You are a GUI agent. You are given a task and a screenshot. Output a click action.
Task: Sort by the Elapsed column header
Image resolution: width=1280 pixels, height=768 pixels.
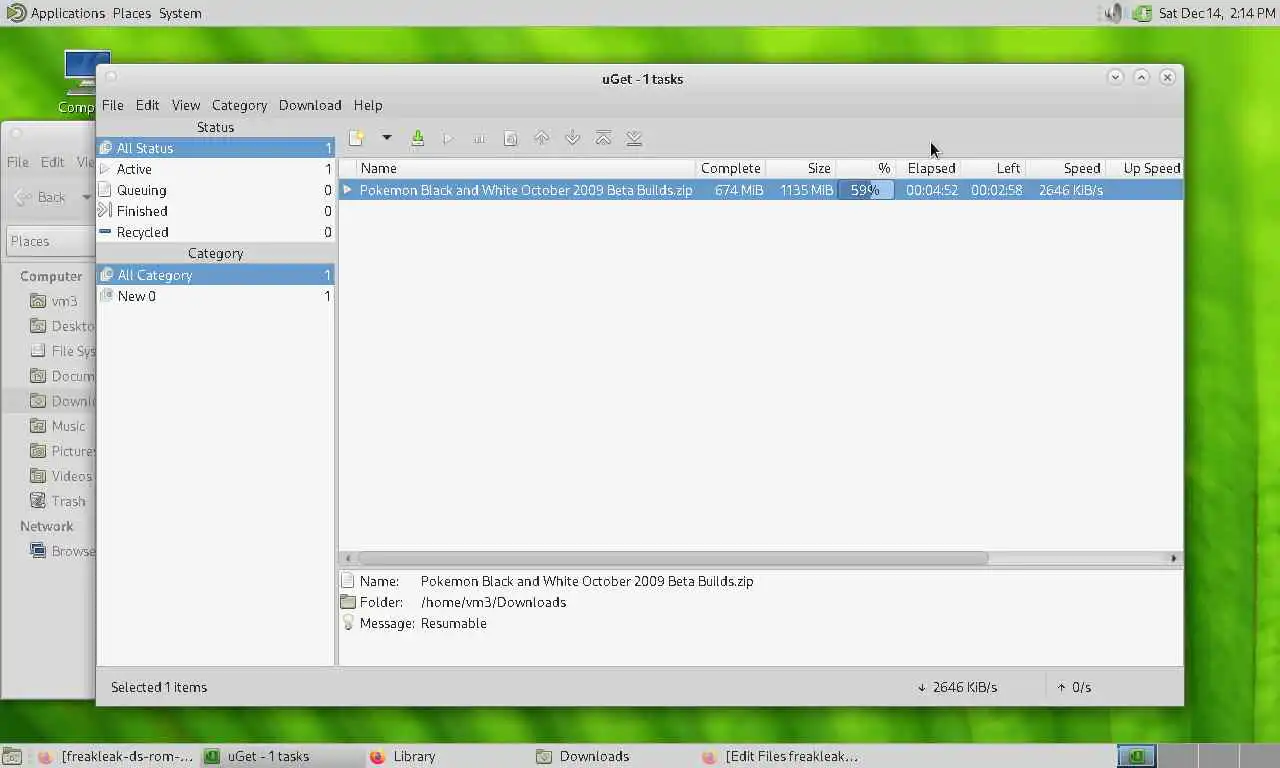click(928, 168)
